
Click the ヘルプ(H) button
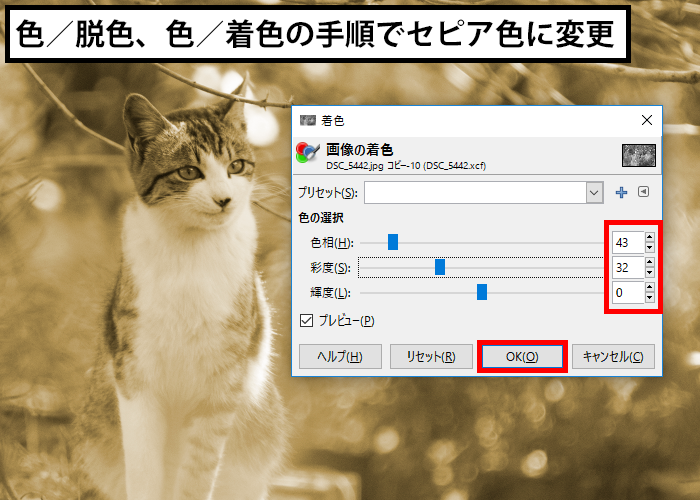click(x=340, y=356)
